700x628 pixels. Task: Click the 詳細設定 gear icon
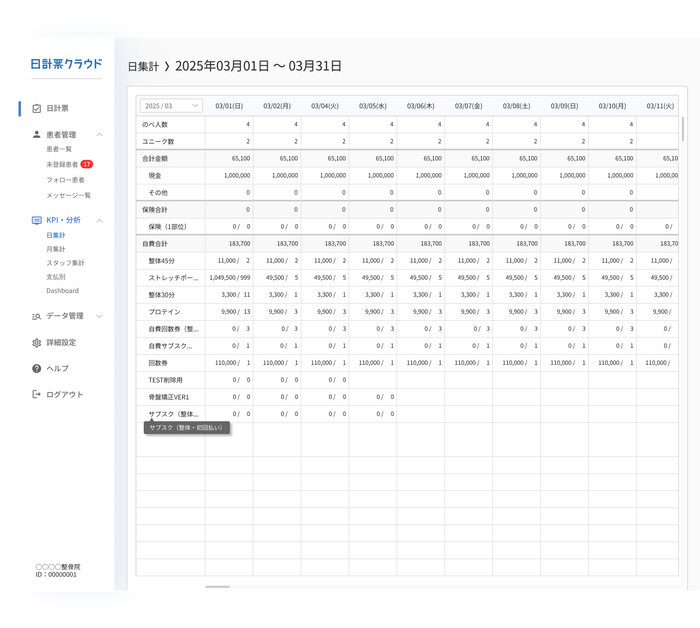coord(37,343)
